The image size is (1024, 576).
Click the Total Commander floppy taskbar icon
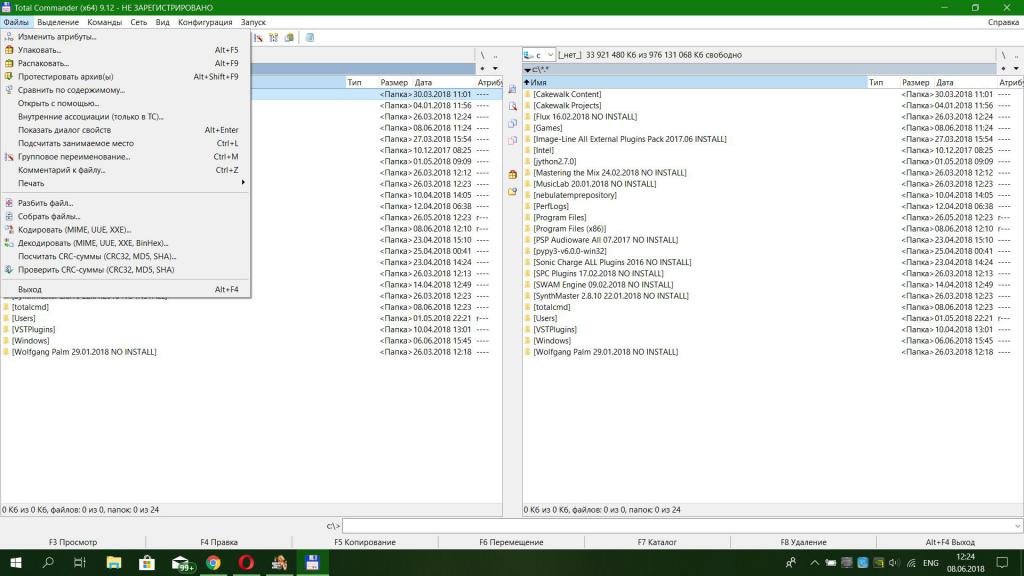[312, 562]
